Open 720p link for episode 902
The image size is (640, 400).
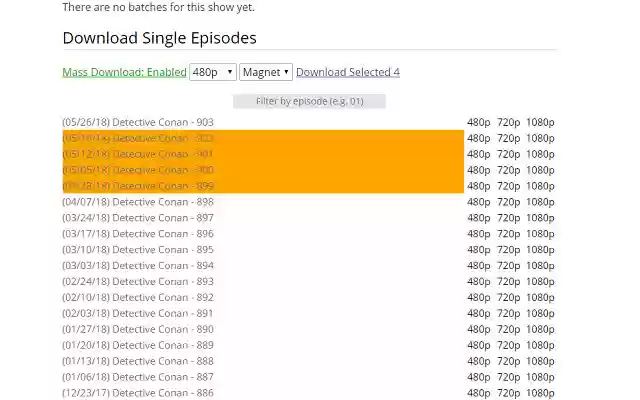click(x=508, y=138)
